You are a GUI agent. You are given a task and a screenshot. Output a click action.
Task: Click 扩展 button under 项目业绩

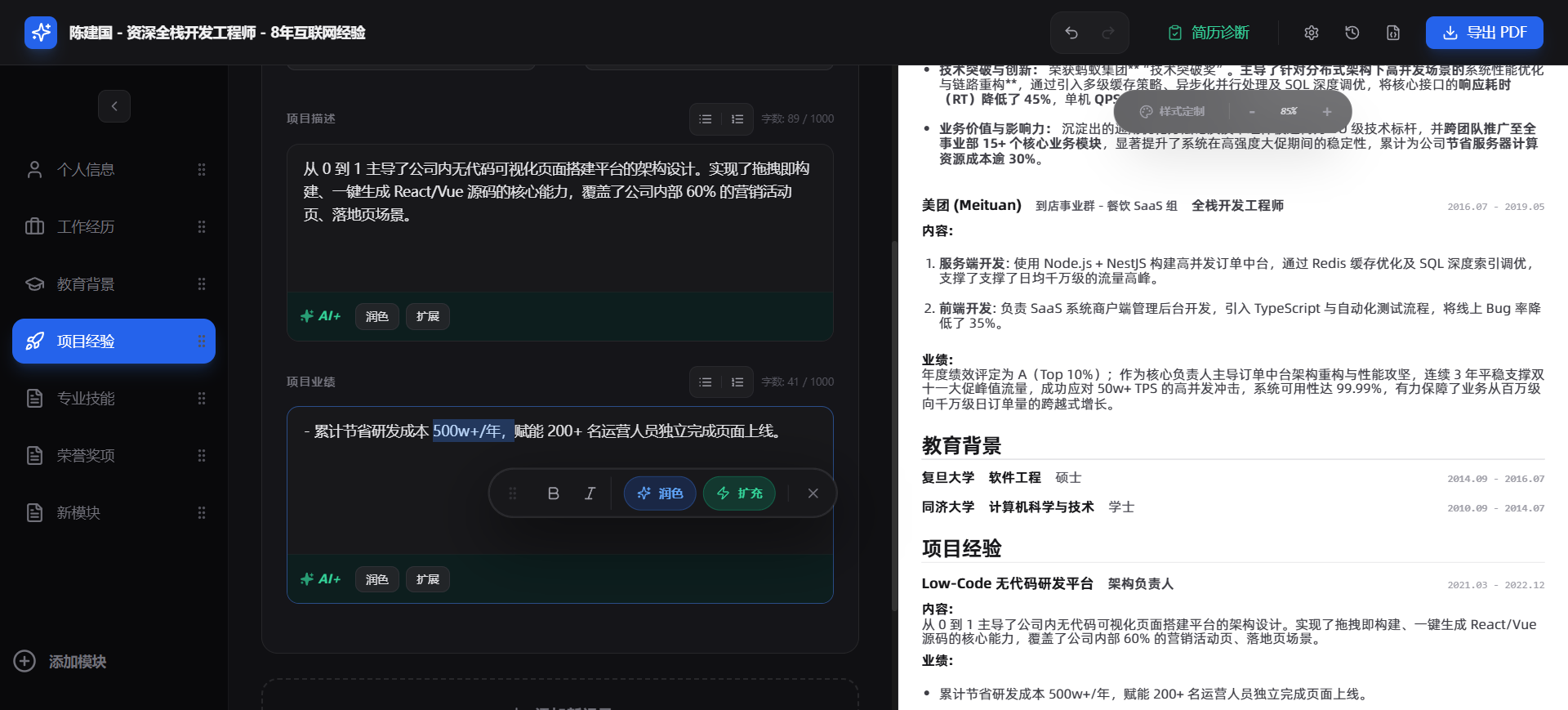point(428,579)
